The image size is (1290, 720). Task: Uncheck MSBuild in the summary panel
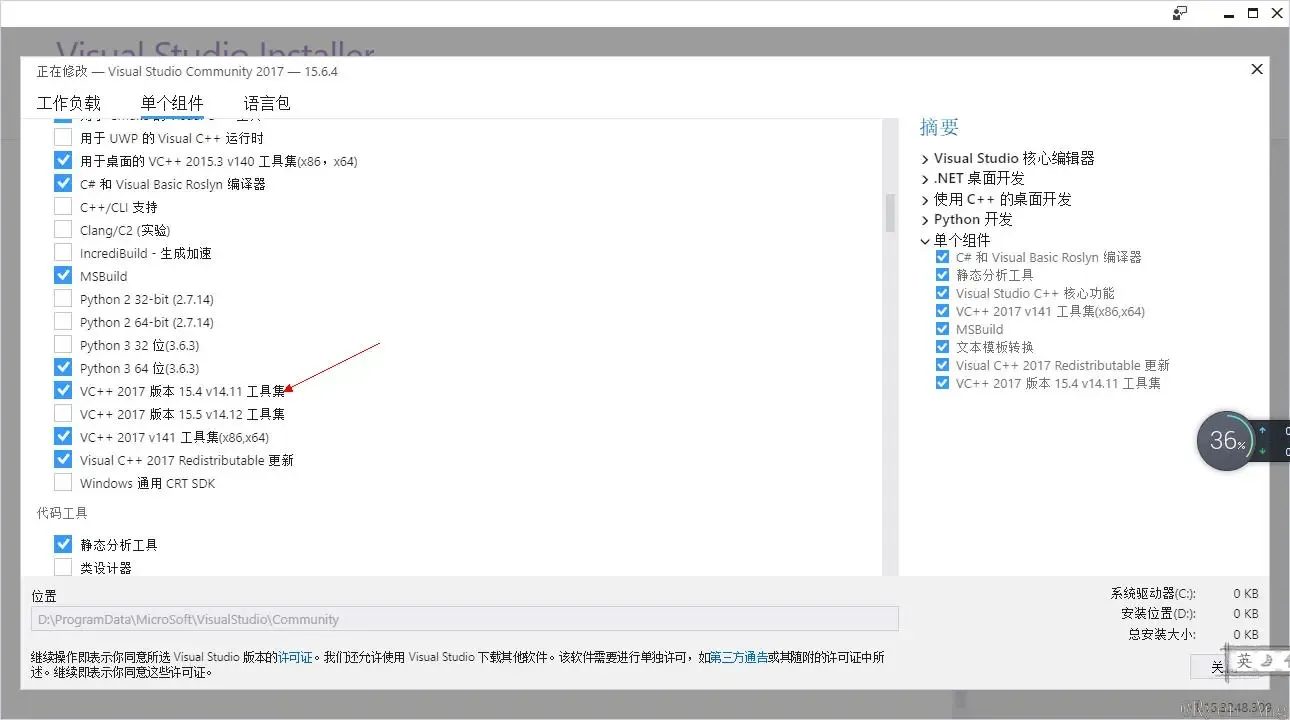point(942,329)
